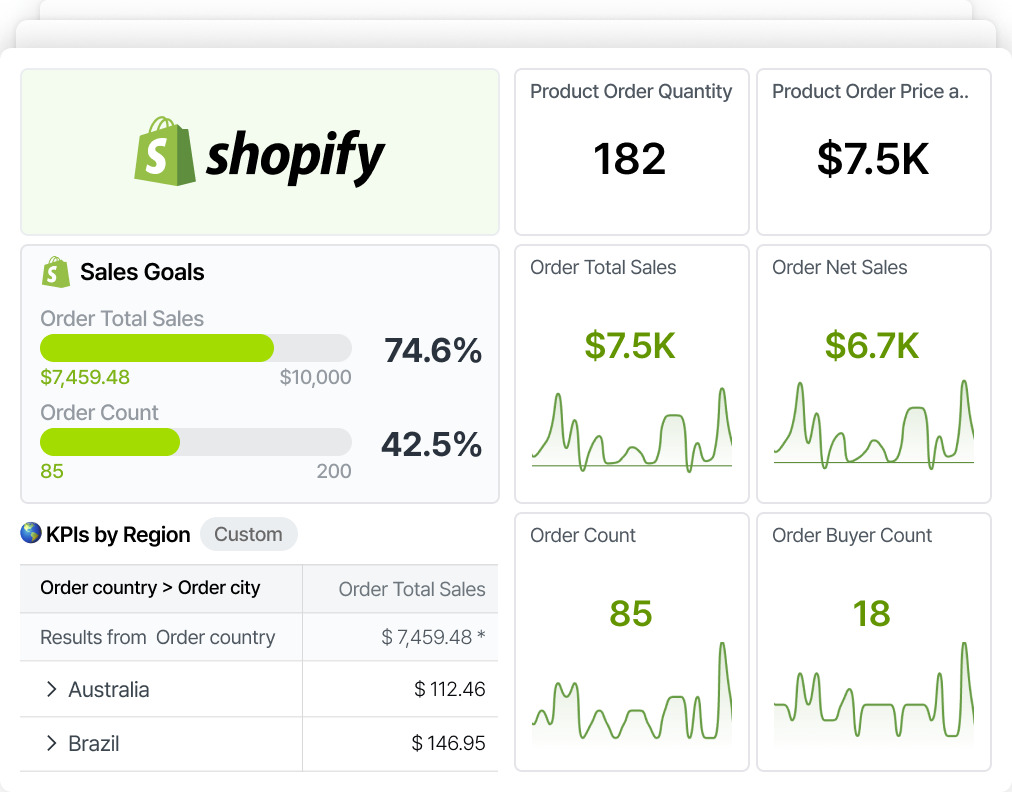Click the Shopify bag icon beside Sales Goals
The width and height of the screenshot is (1012, 792).
click(56, 272)
